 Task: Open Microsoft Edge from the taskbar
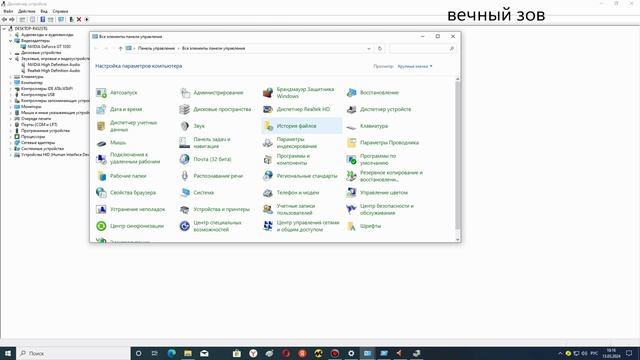coord(171,353)
